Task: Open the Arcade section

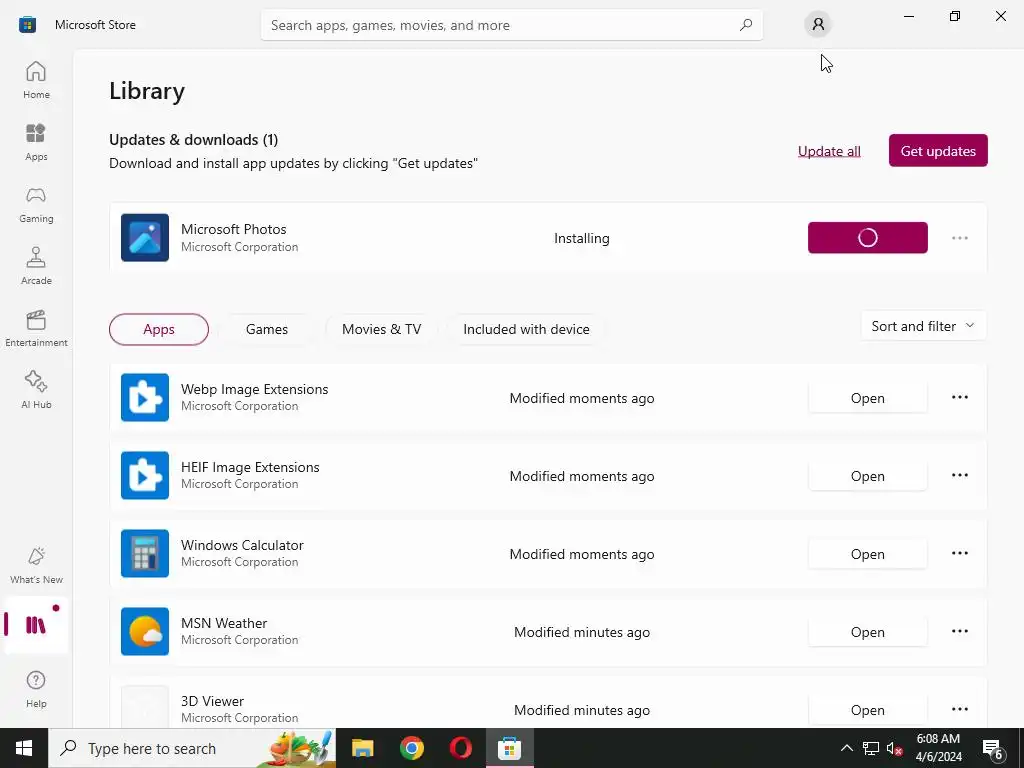Action: (x=36, y=266)
